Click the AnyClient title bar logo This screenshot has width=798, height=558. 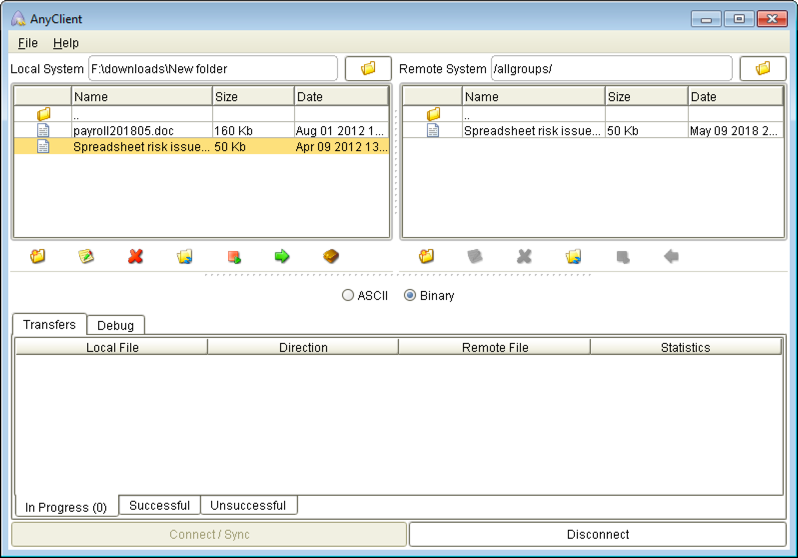click(18, 19)
